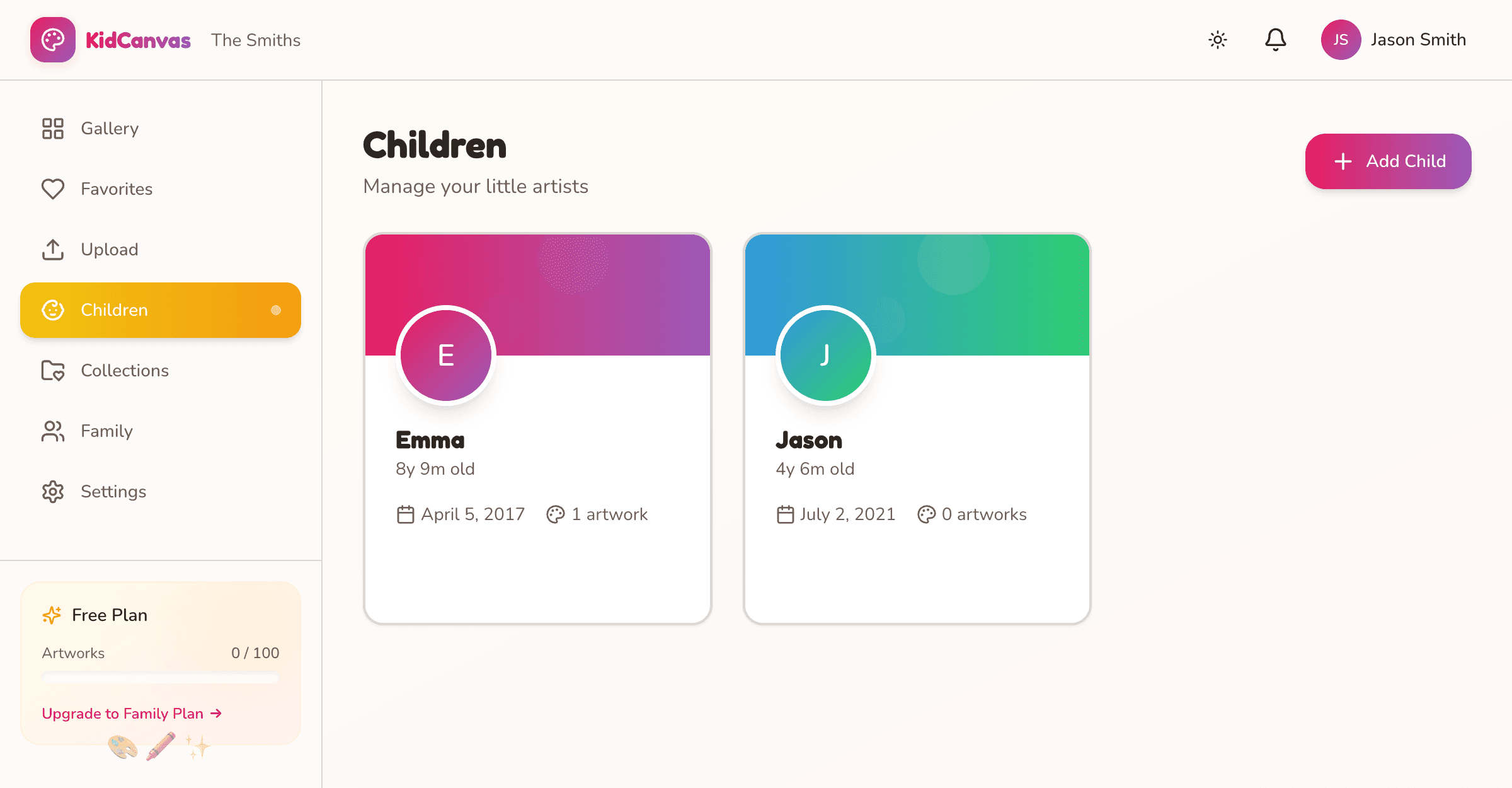
Task: Click the Upload icon in sidebar
Action: (53, 249)
